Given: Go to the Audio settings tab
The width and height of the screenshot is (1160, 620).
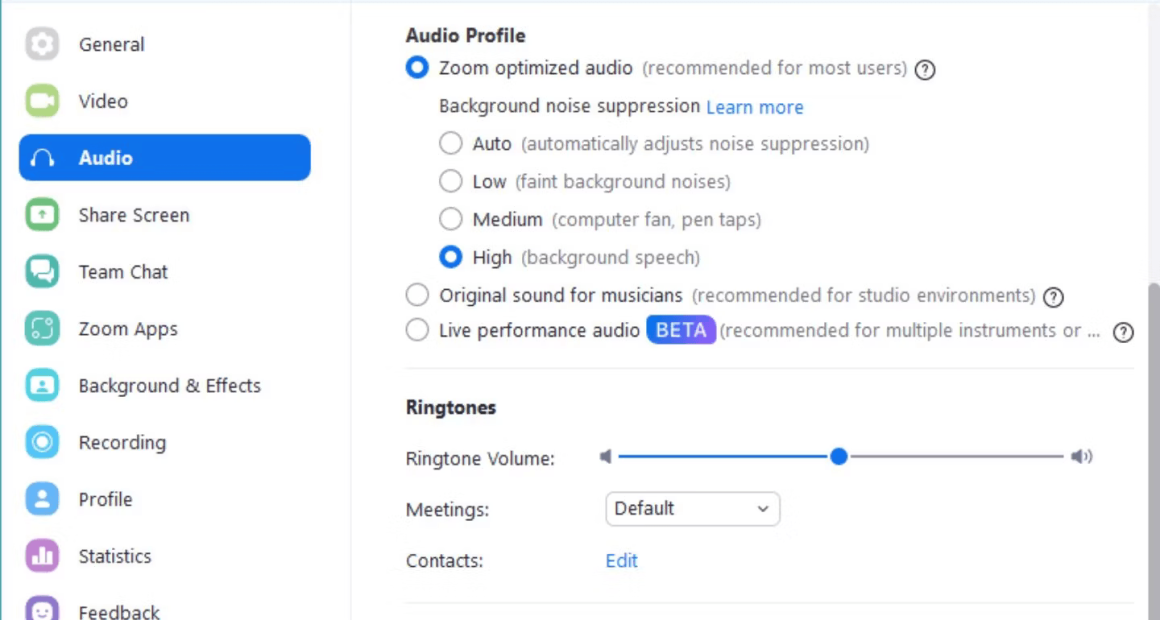Looking at the screenshot, I should [164, 158].
